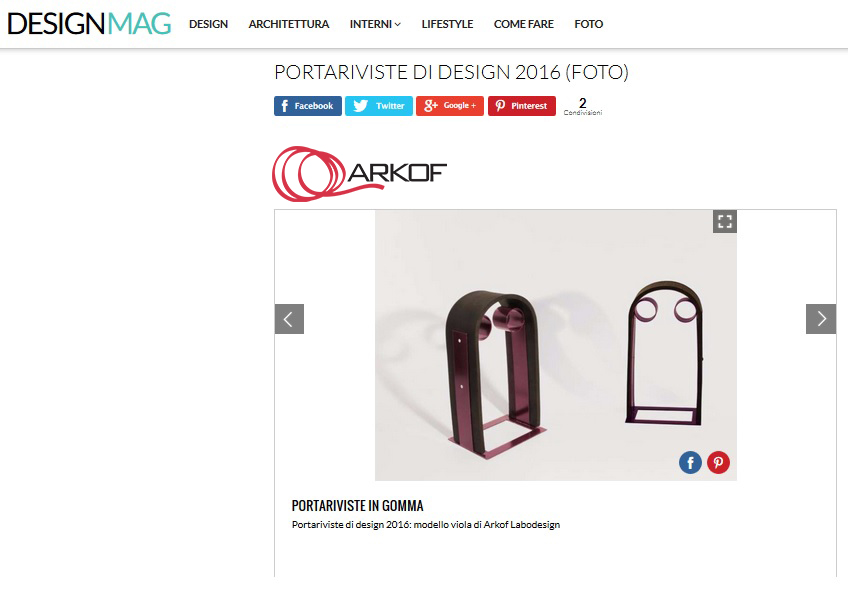
Task: Go to the Architettura section
Action: tap(289, 24)
